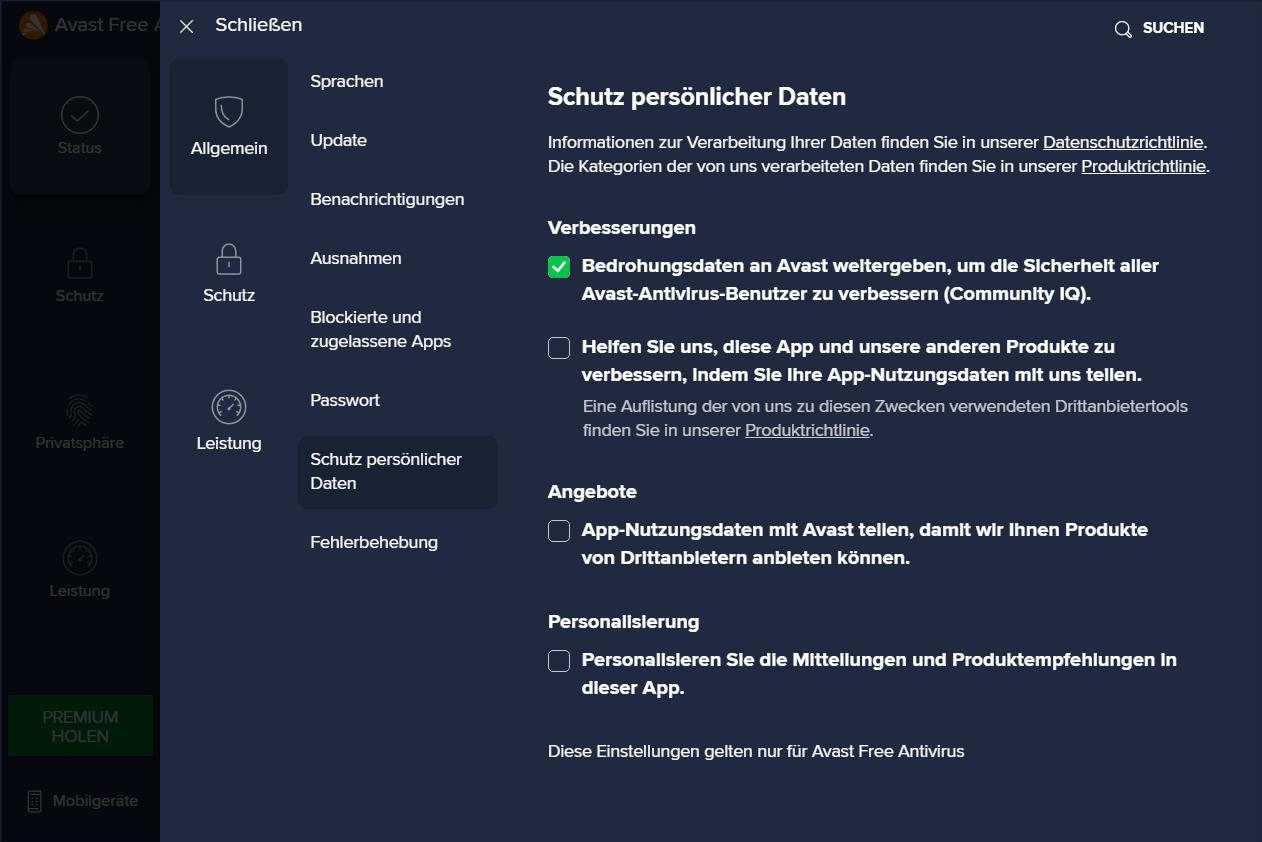Click the magnifier search icon
The image size is (1262, 842).
tap(1123, 29)
